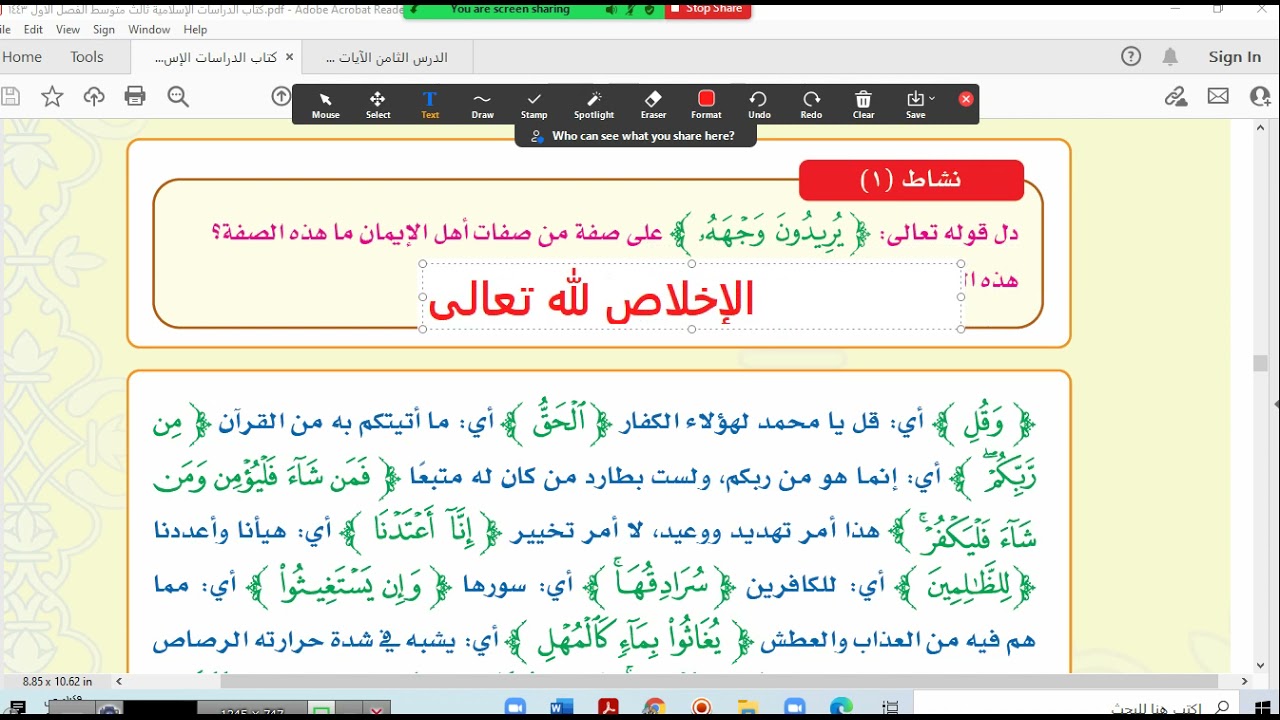Open the red Format color options
Viewport: 1280px width, 720px height.
tap(706, 105)
